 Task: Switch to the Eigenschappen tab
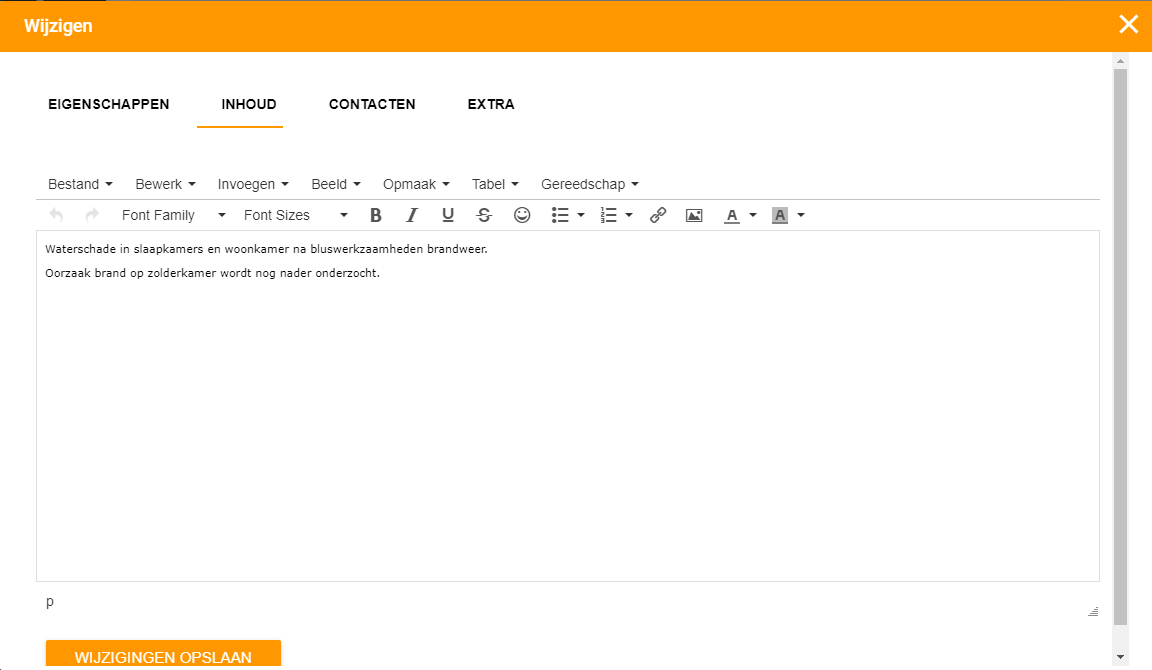click(x=109, y=104)
